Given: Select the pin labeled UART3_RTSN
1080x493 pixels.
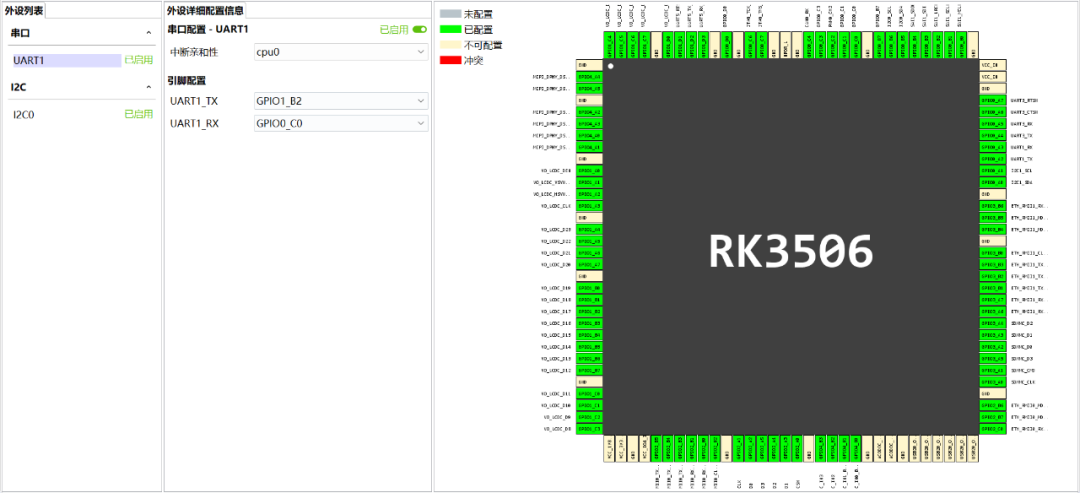Looking at the screenshot, I should (x=993, y=100).
